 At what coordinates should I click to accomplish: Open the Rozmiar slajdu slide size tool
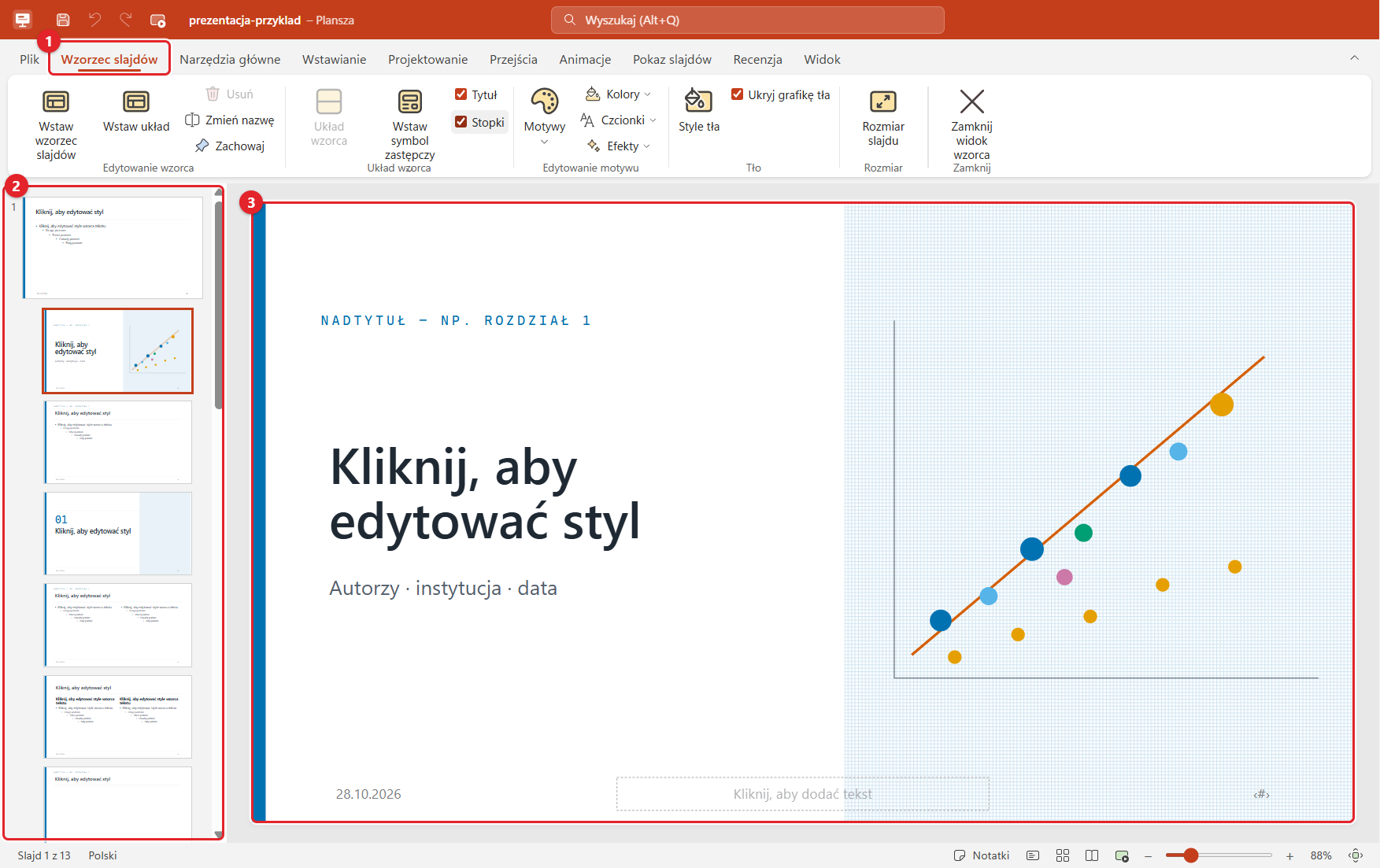pos(883,118)
